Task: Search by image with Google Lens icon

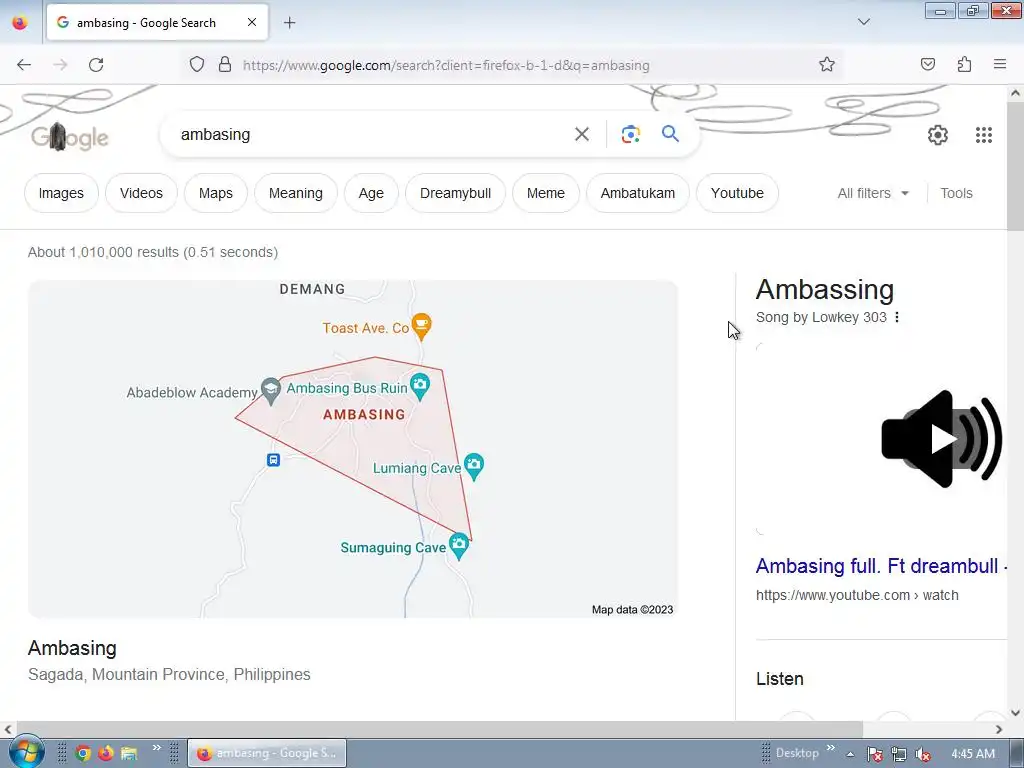Action: click(x=630, y=135)
